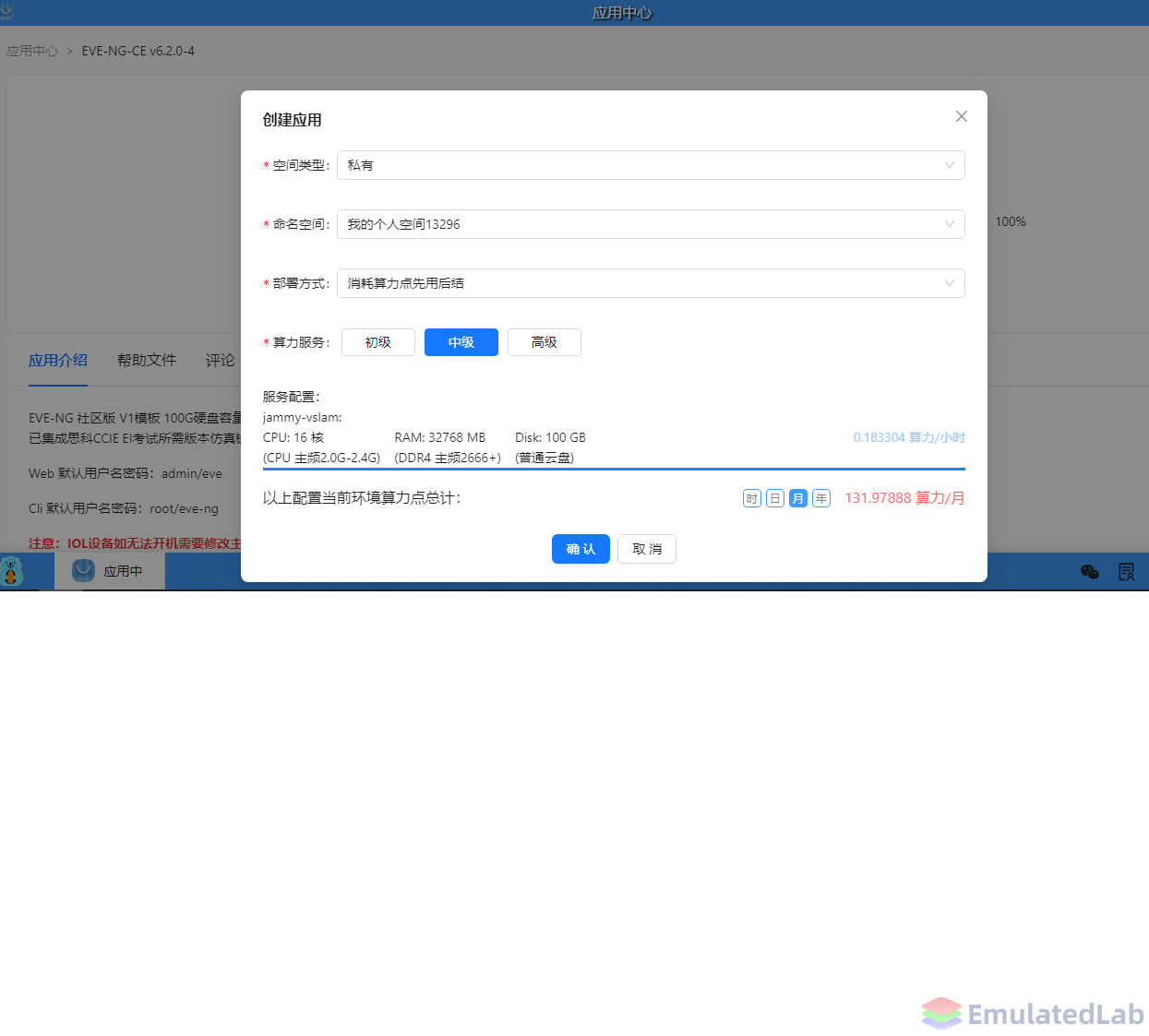Image resolution: width=1149 pixels, height=1036 pixels.
Task: Click the logo icon in title bar
Action: click(6, 12)
